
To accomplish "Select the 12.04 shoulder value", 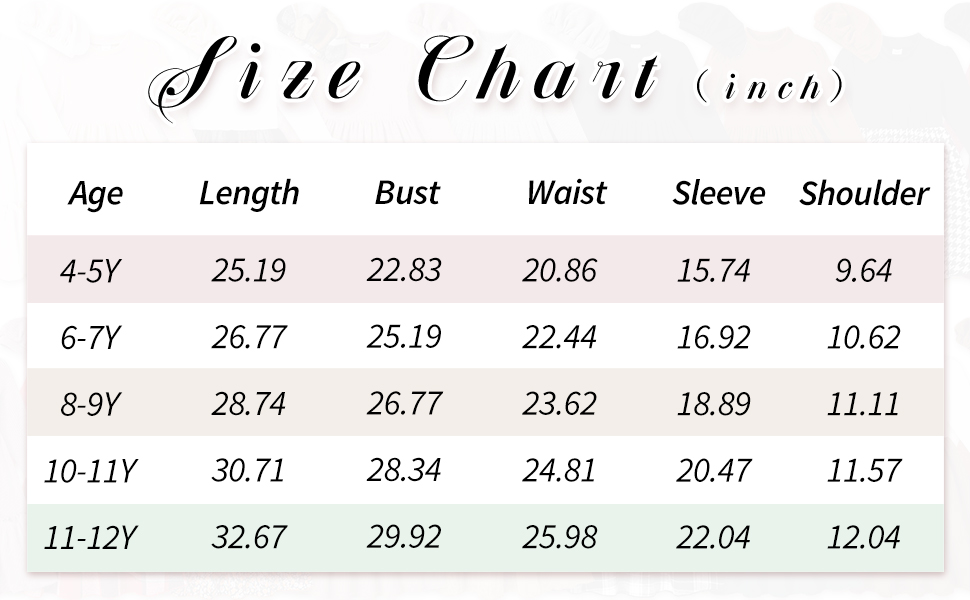I will coord(864,538).
